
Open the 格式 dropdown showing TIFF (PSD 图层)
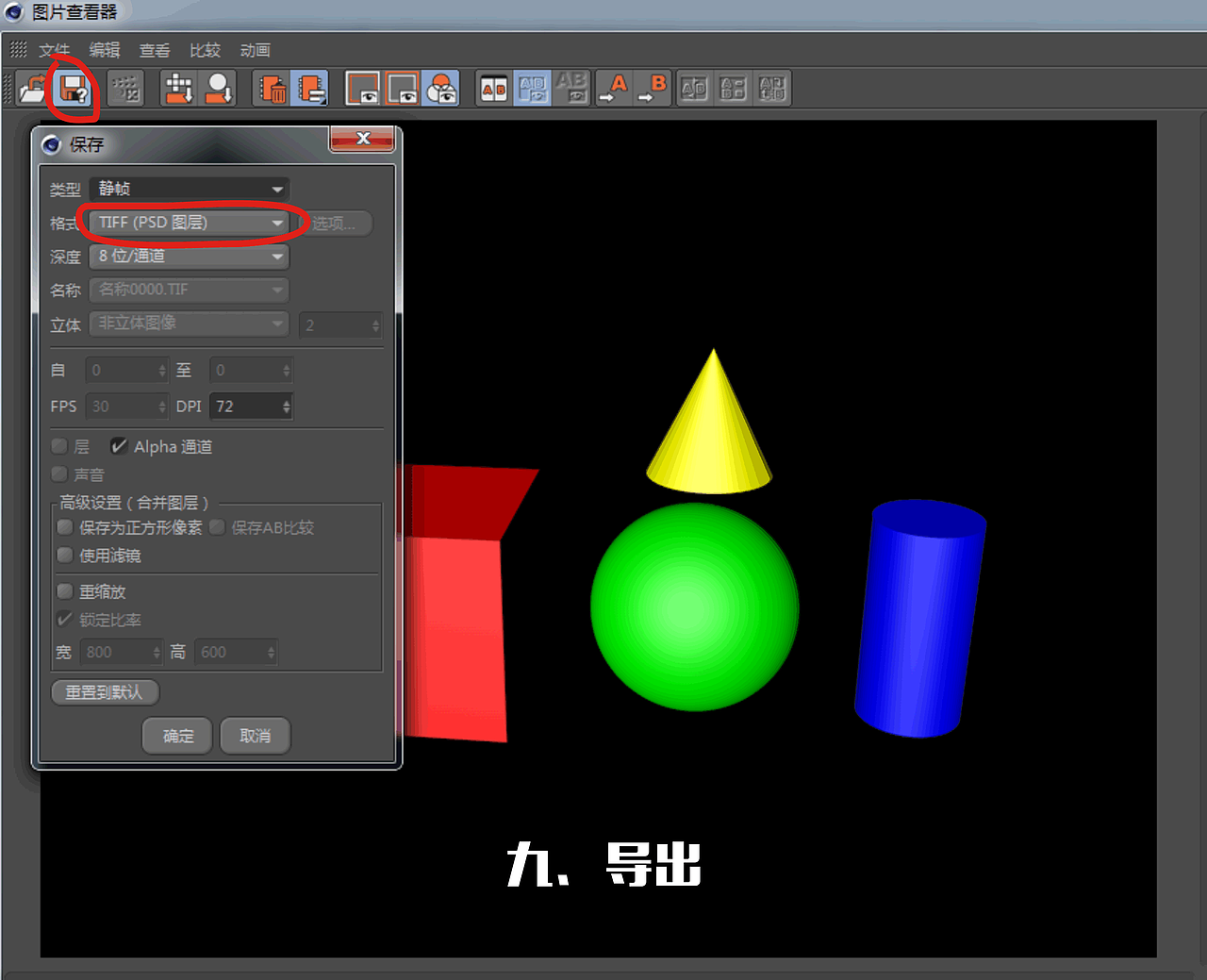190,223
